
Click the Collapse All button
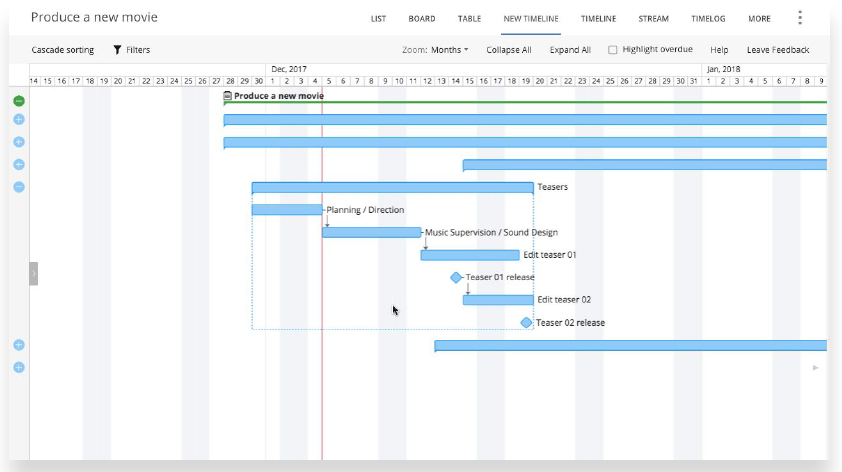tap(509, 50)
